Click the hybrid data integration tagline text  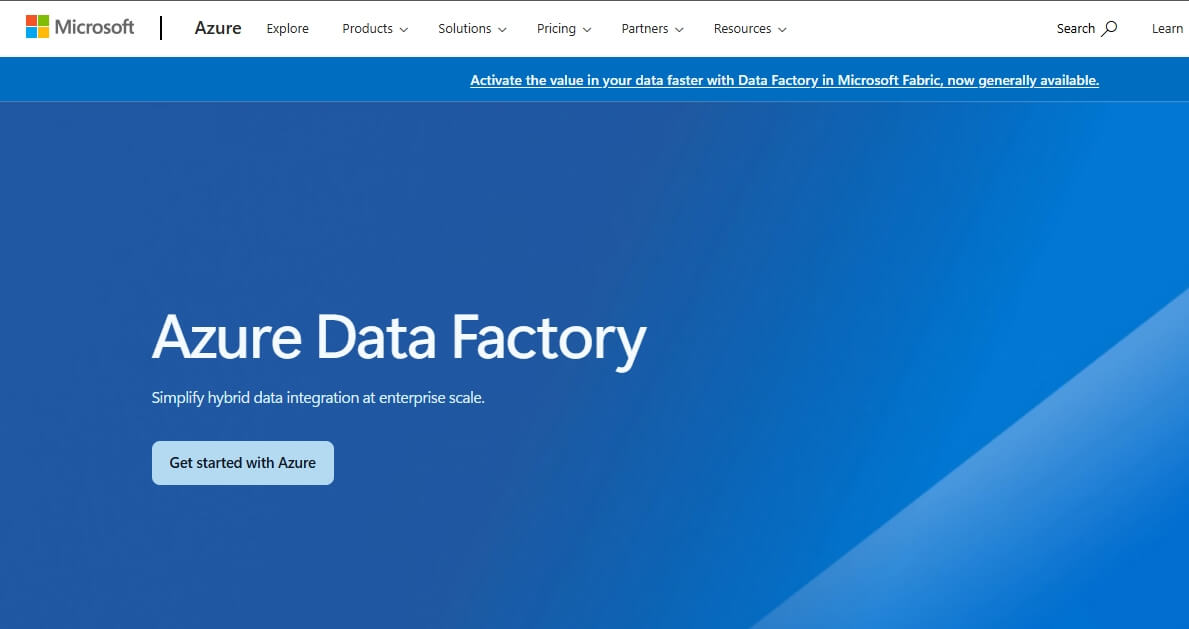(x=317, y=396)
